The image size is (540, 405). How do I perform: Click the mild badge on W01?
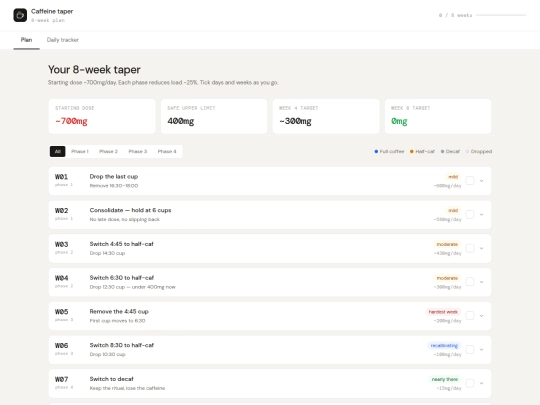(x=453, y=177)
